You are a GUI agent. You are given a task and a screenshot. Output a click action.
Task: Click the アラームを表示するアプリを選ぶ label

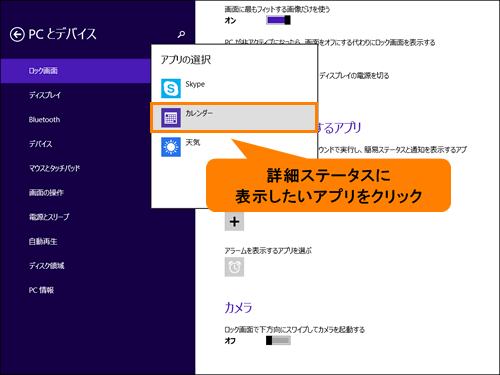(268, 251)
